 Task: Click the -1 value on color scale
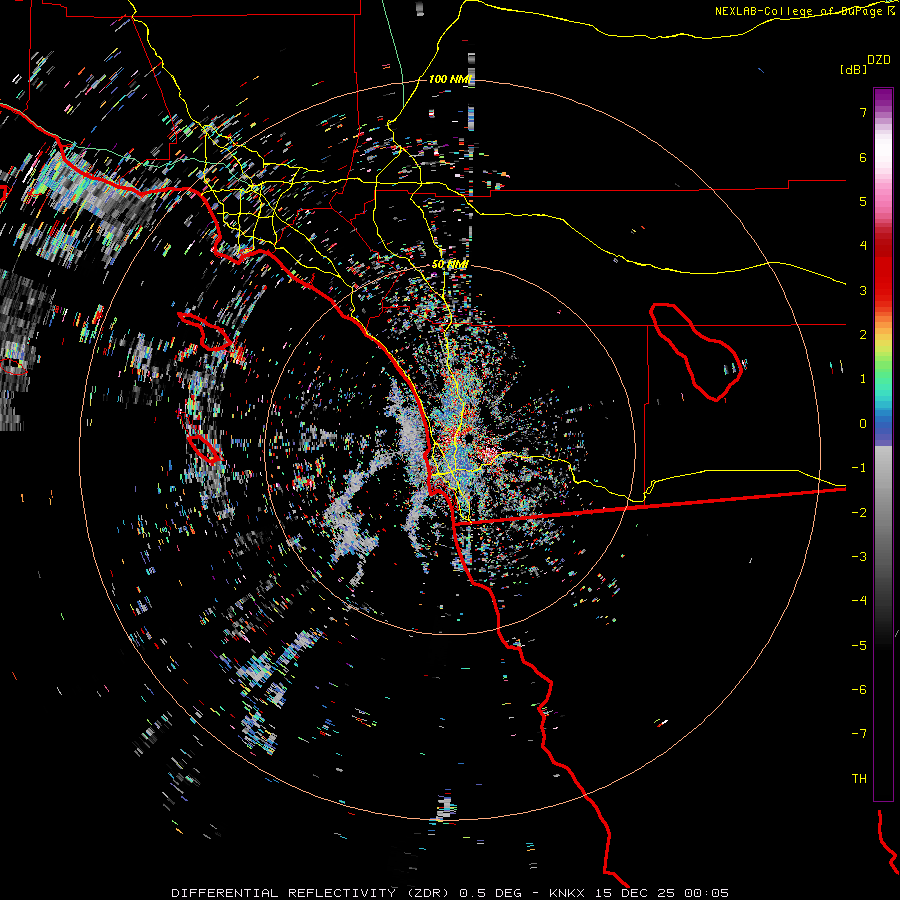(859, 468)
